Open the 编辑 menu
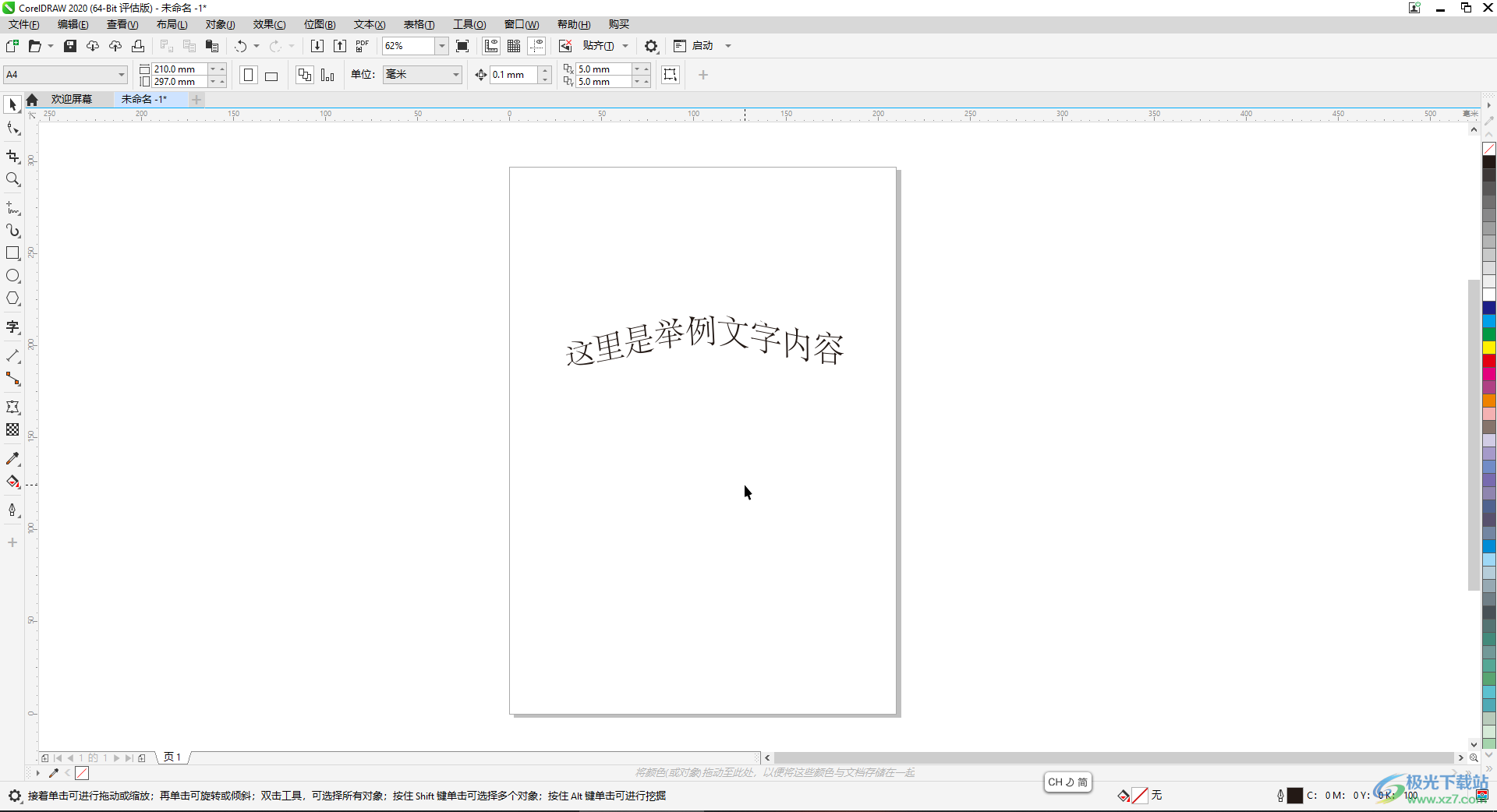Screen dimensions: 1497x812 (x=73, y=24)
